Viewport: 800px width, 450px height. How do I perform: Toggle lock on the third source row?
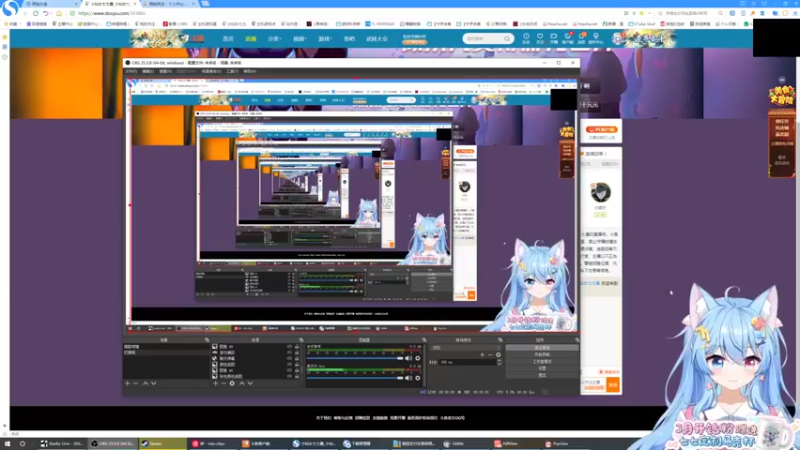[297, 359]
